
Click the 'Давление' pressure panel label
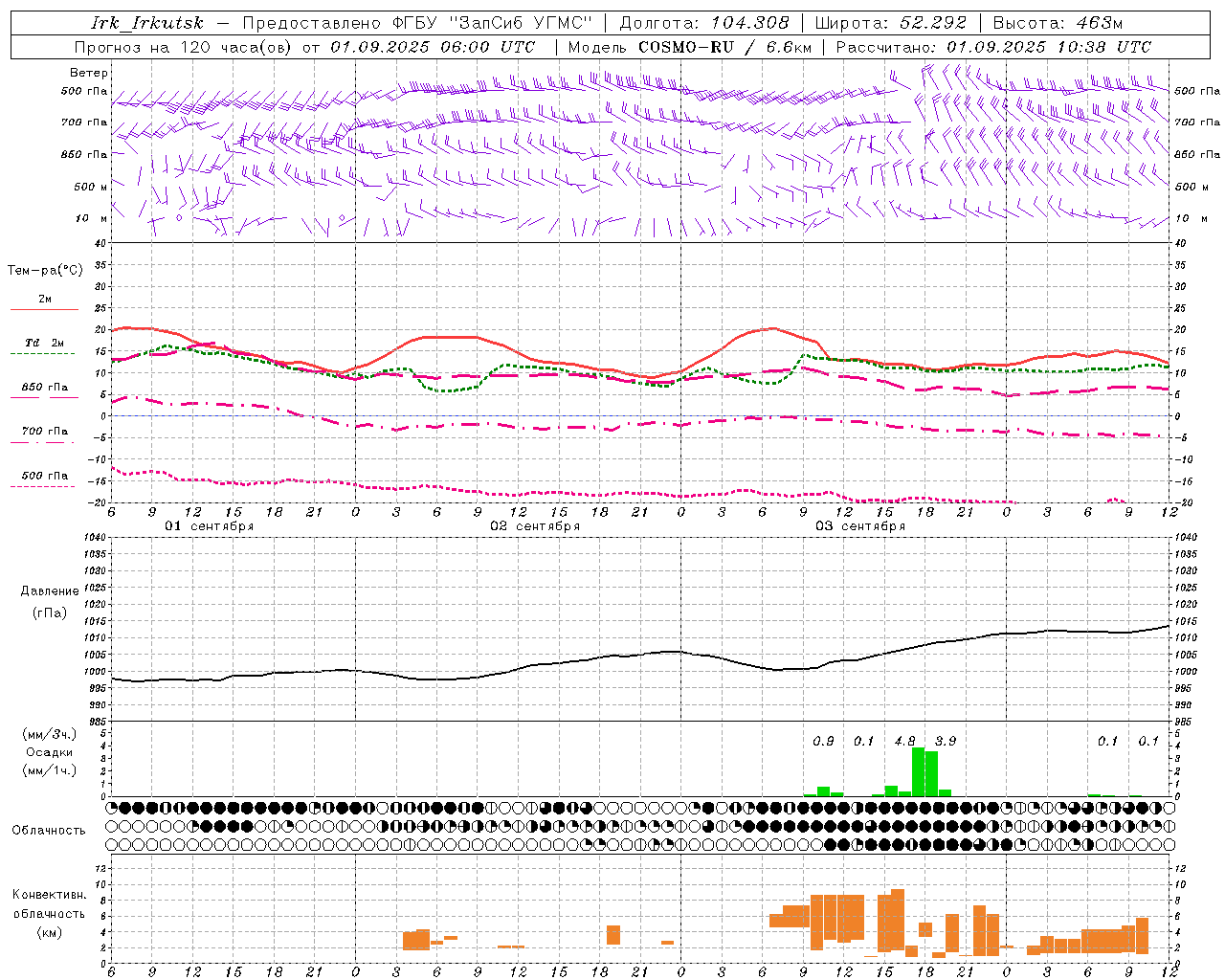tap(51, 591)
